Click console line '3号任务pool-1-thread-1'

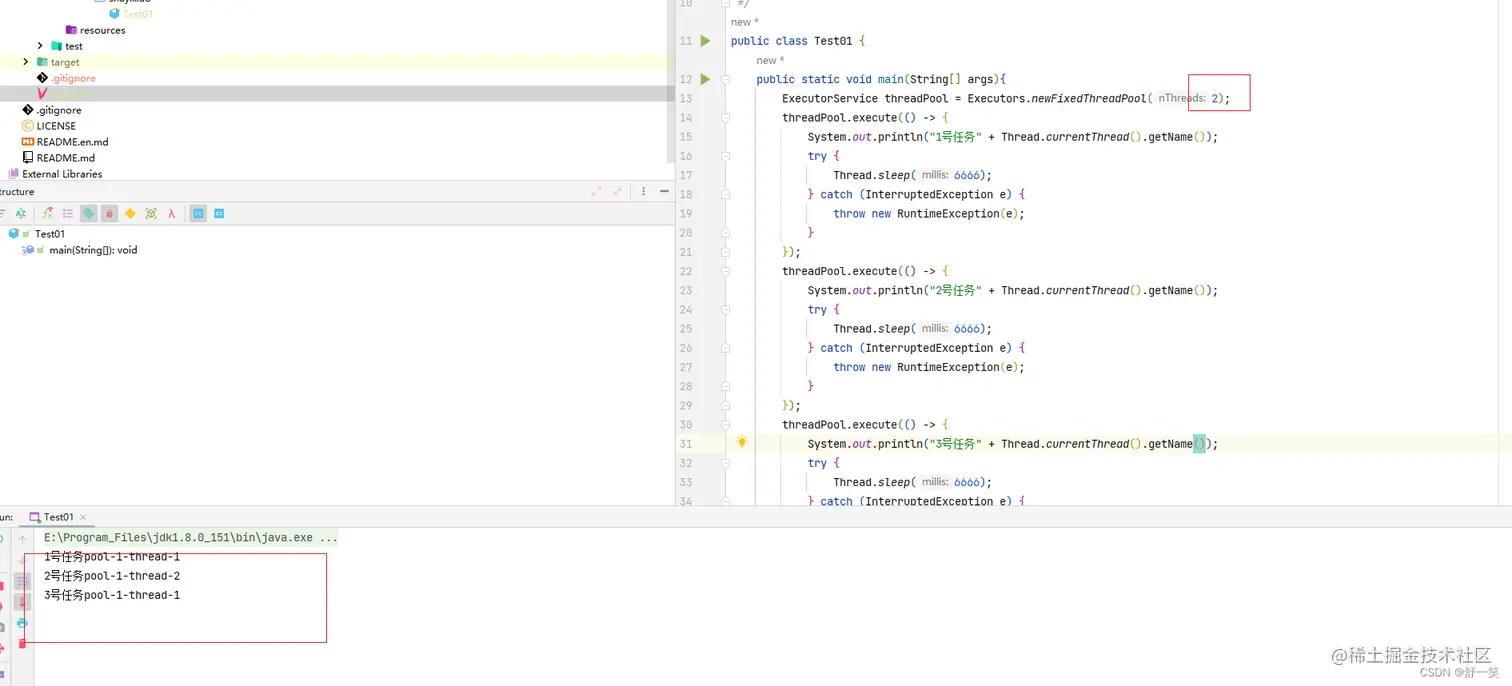[x=112, y=595]
